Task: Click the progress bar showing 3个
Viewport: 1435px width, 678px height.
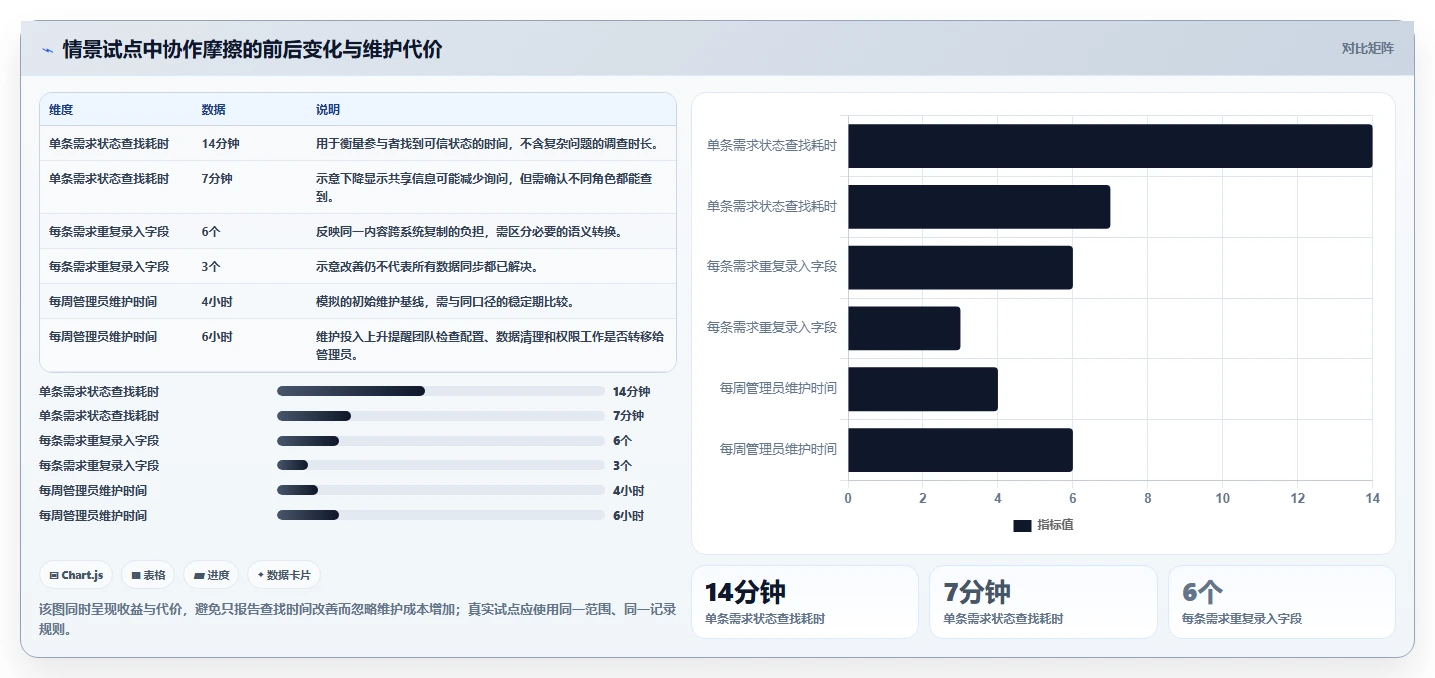Action: point(441,466)
